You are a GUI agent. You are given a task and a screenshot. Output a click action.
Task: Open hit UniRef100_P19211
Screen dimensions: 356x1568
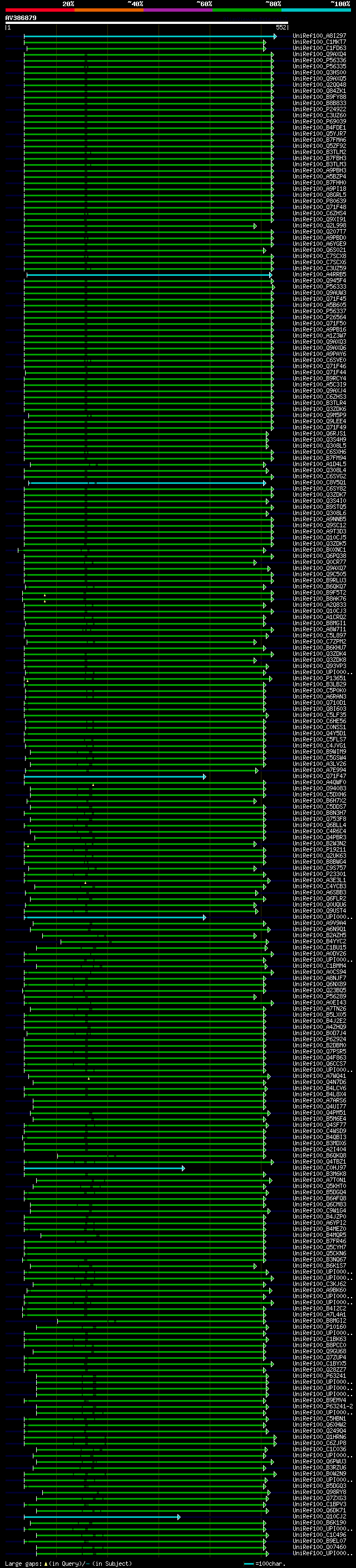319,850
